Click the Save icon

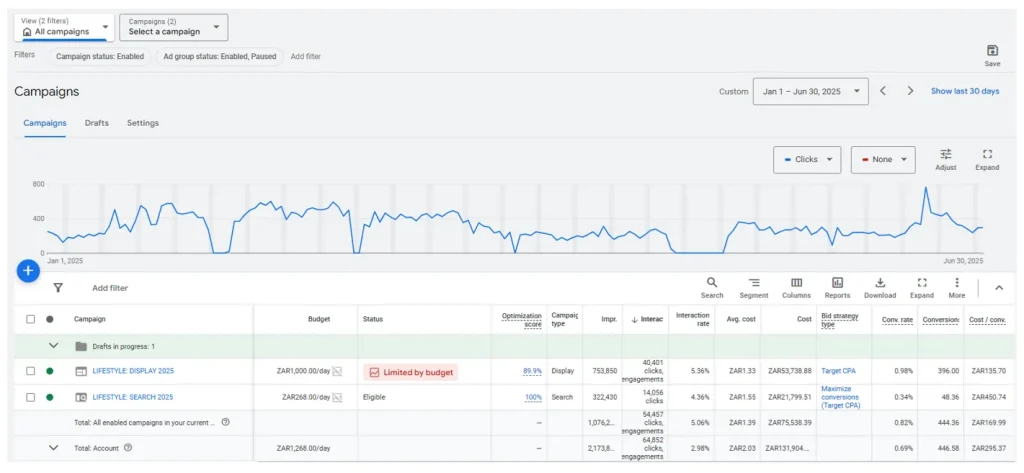click(991, 51)
